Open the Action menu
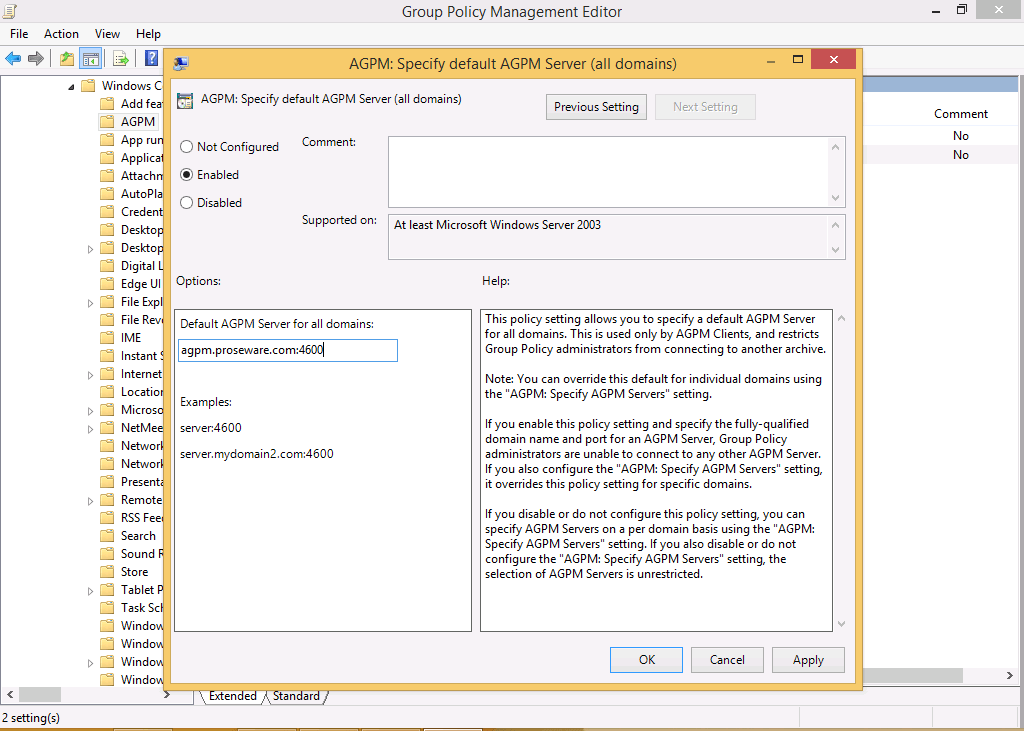The height and width of the screenshot is (731, 1024). point(61,34)
